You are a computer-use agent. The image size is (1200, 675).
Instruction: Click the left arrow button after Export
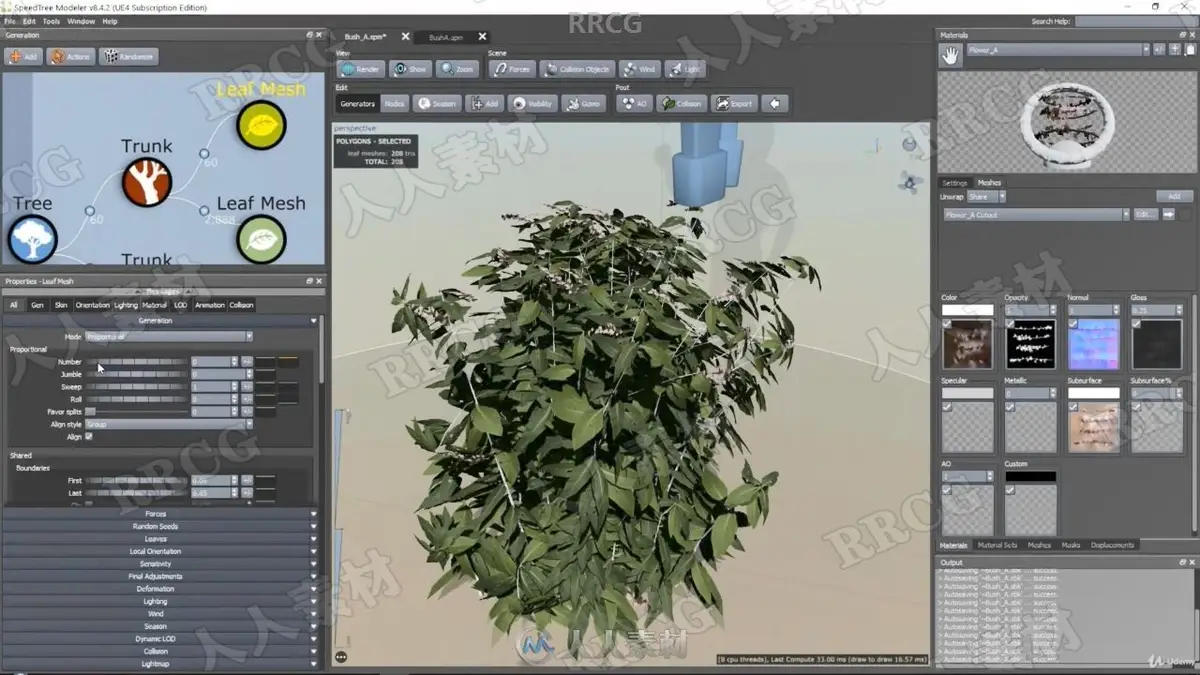774,103
